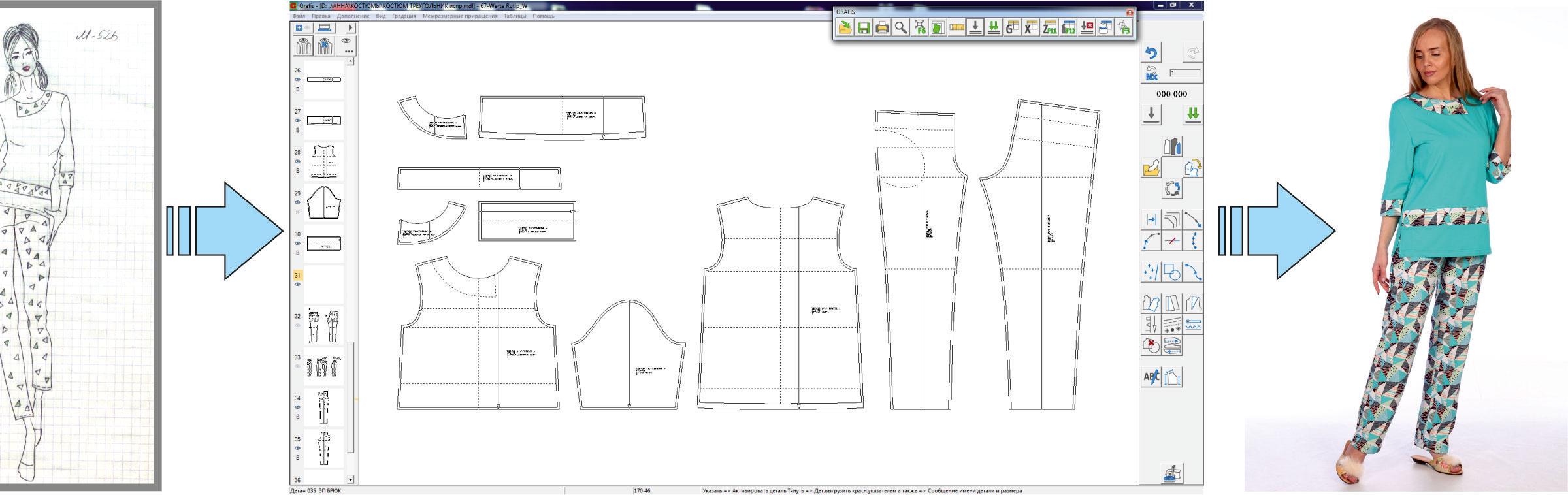This screenshot has height=495, width=1568.
Task: Open the eye options with three dots
Action: pos(348,45)
